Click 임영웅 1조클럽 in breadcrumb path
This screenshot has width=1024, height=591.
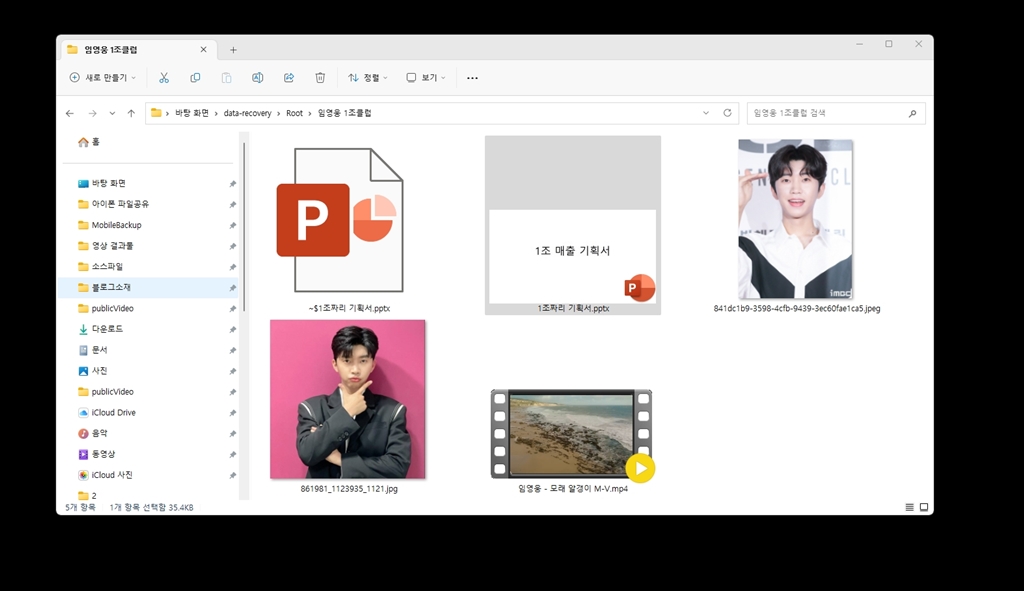[x=344, y=113]
